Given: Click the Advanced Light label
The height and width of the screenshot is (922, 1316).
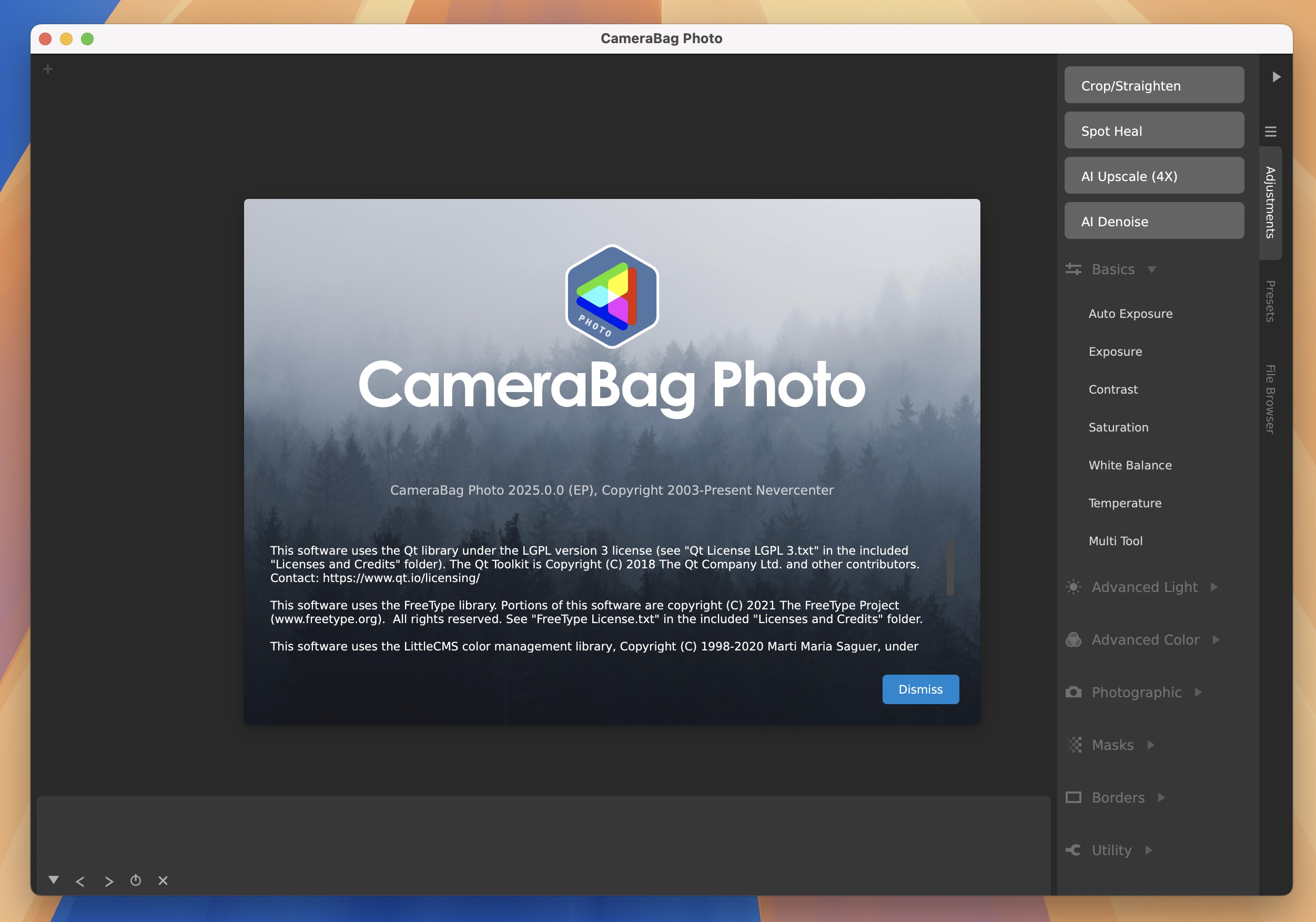Looking at the screenshot, I should point(1144,587).
